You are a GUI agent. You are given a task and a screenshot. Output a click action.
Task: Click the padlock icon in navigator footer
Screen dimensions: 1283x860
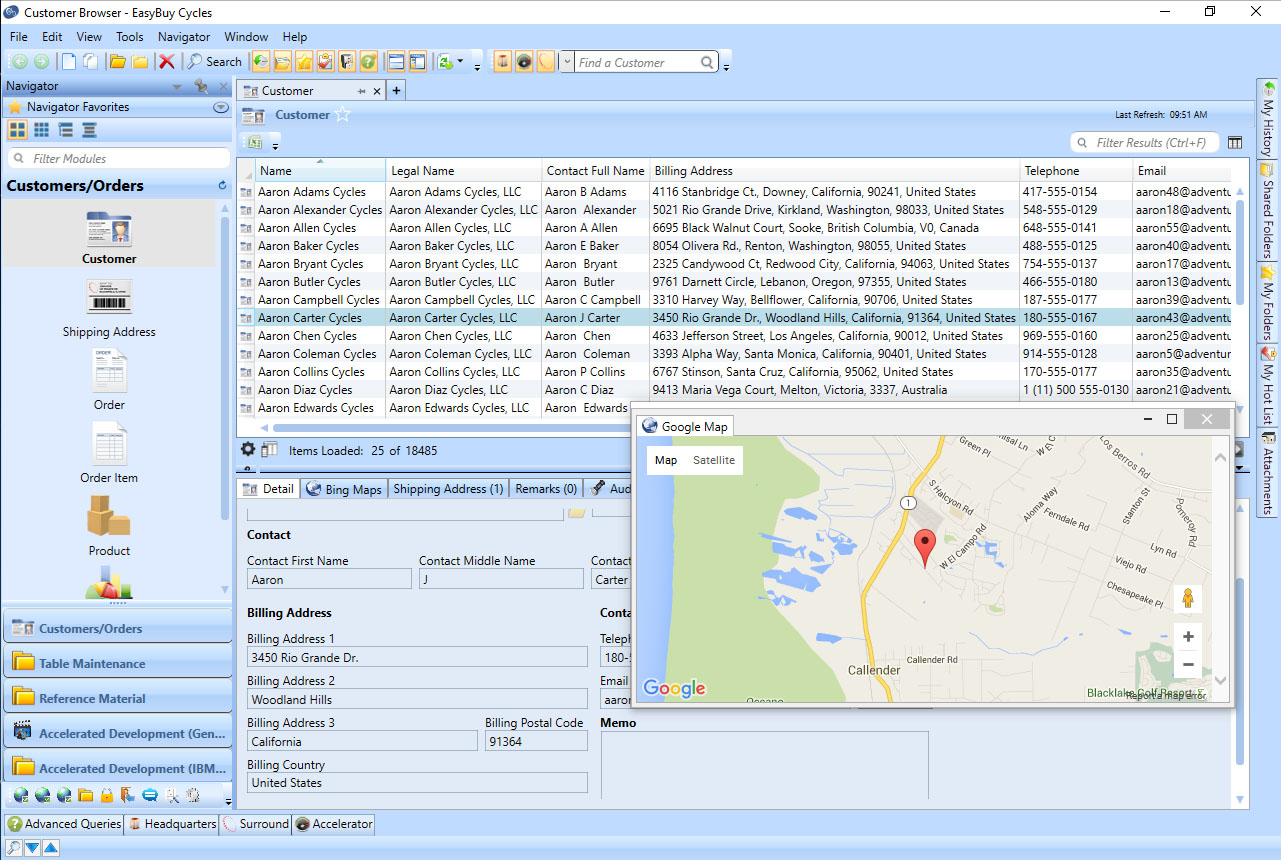tap(107, 796)
